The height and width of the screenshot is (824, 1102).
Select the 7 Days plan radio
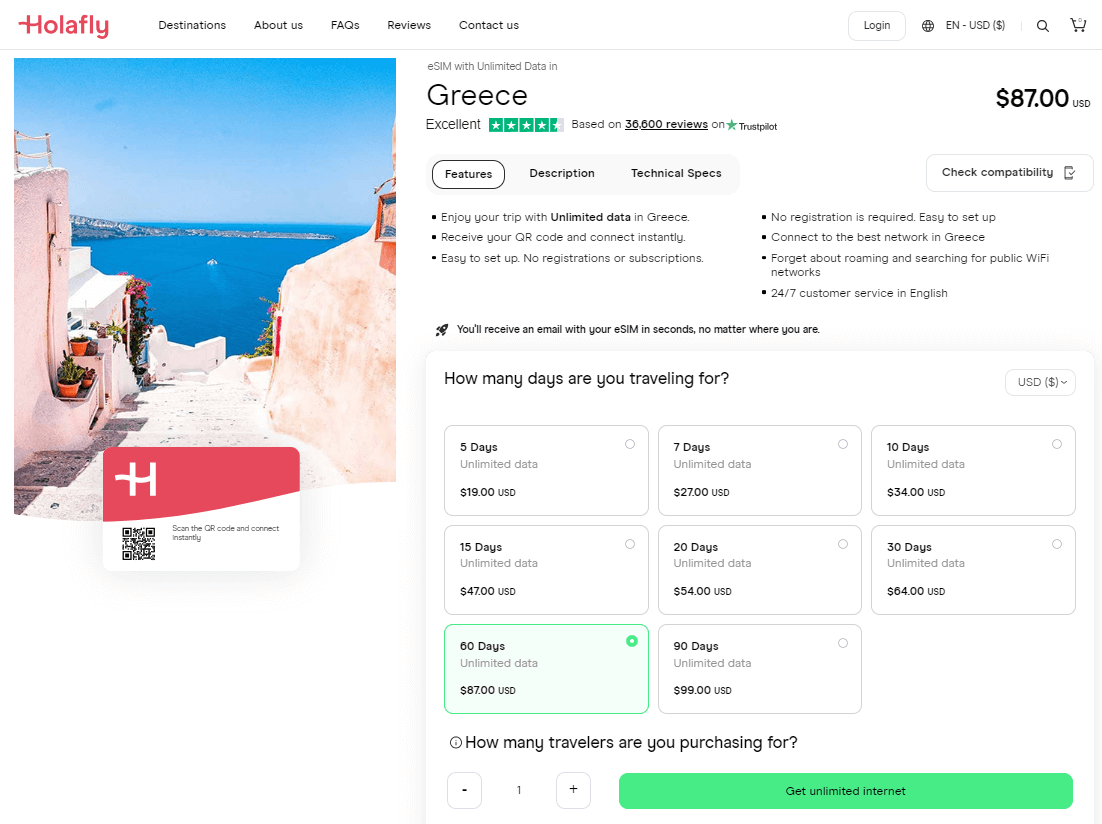pyautogui.click(x=843, y=444)
